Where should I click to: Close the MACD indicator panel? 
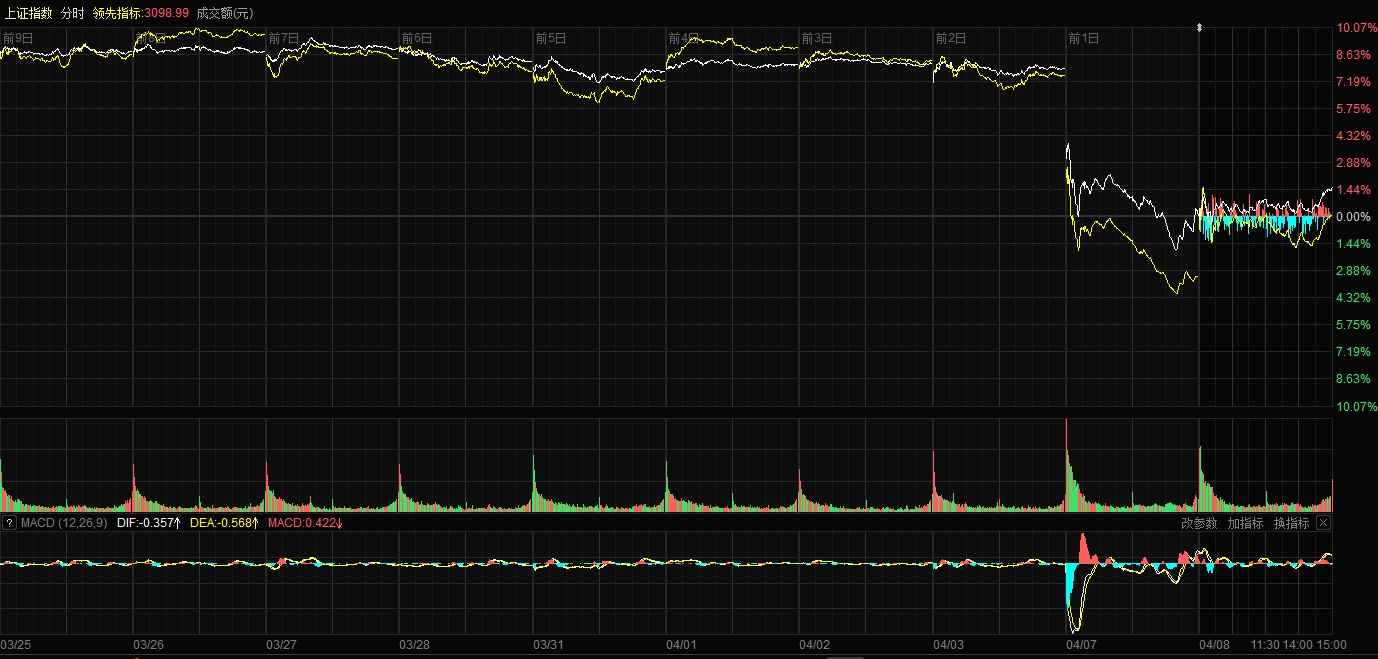[1323, 523]
